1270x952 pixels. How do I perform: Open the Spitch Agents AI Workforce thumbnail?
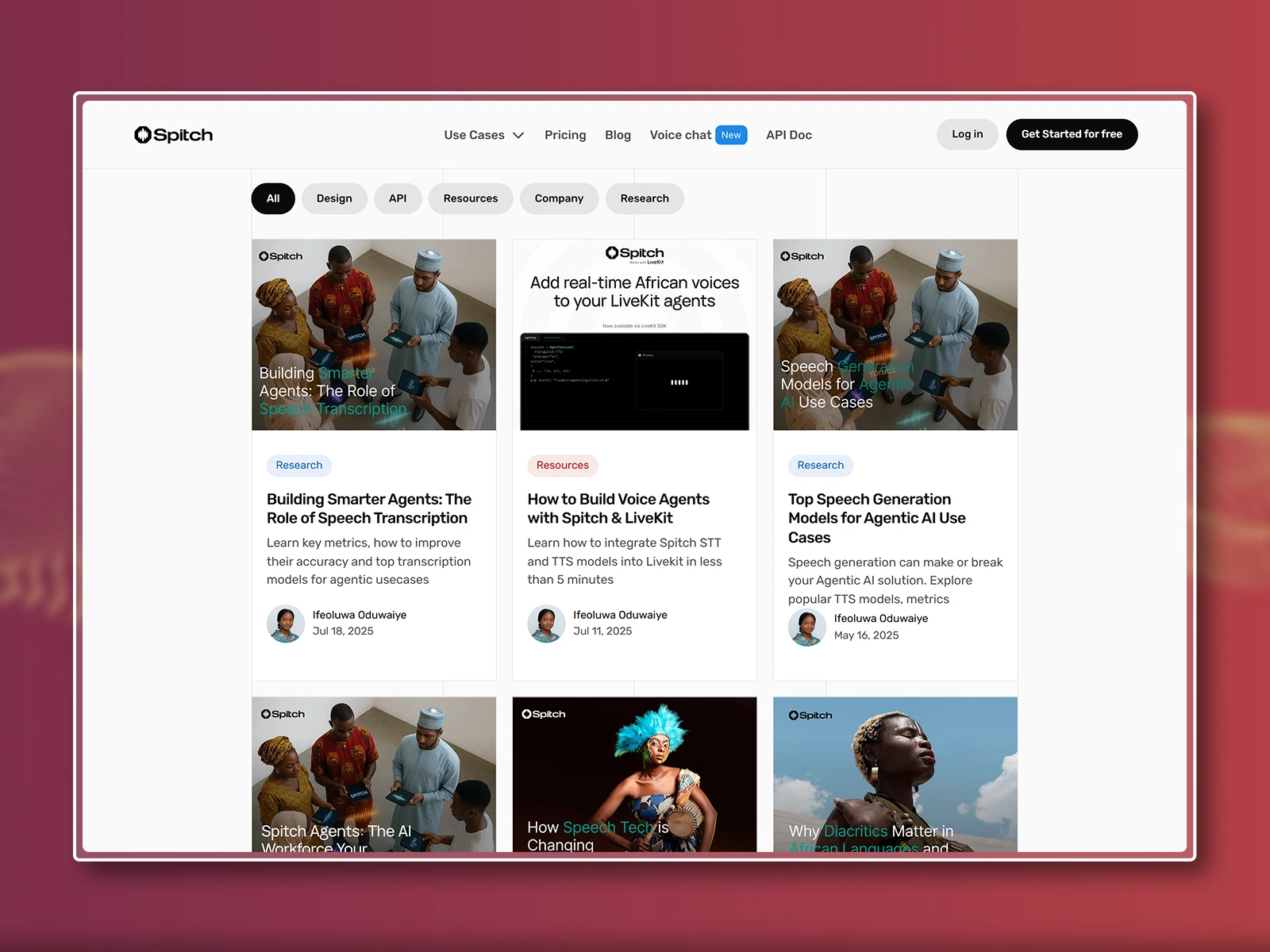[x=374, y=775]
